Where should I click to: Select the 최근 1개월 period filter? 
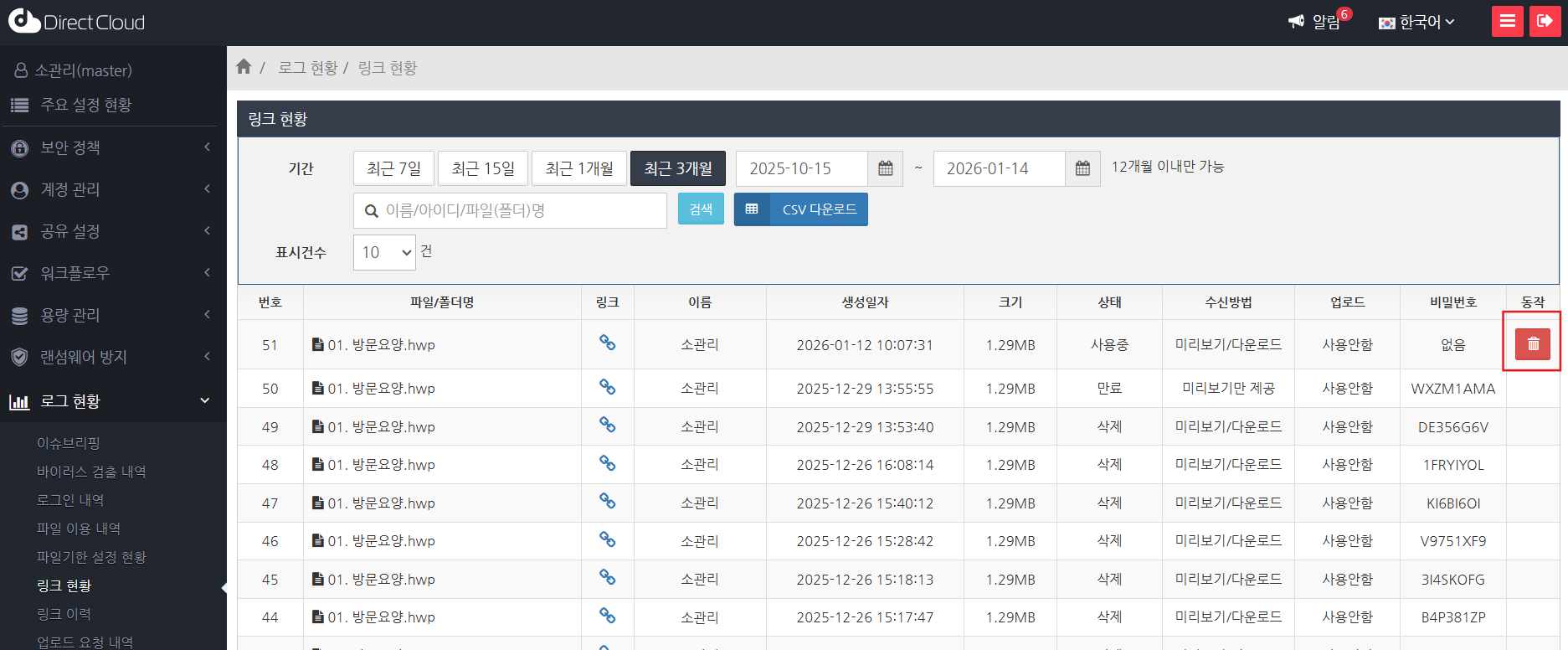point(579,168)
